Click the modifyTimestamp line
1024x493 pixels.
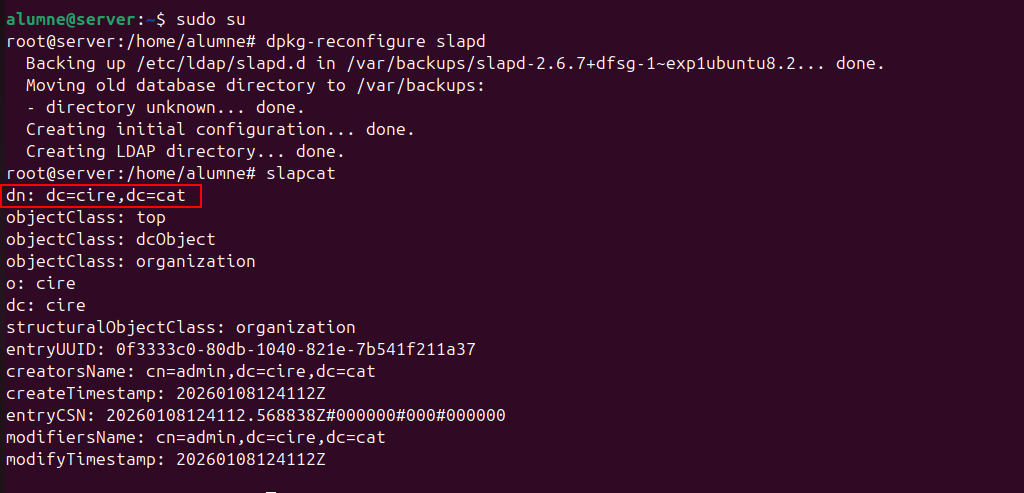click(166, 459)
